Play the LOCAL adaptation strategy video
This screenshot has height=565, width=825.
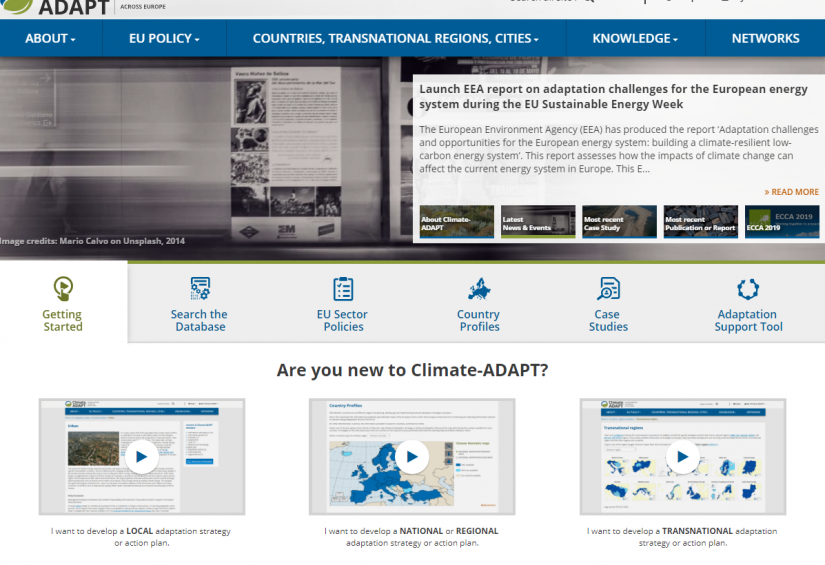coord(142,457)
